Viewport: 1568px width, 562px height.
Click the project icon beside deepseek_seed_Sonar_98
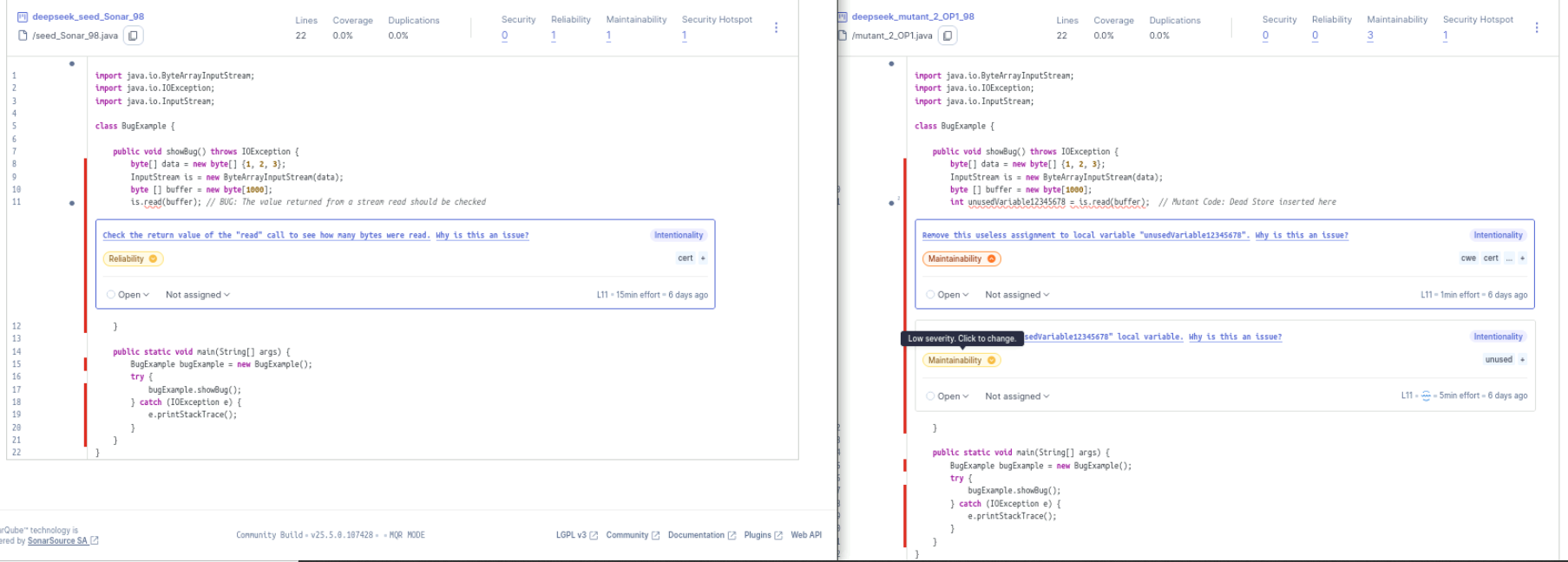pos(23,16)
